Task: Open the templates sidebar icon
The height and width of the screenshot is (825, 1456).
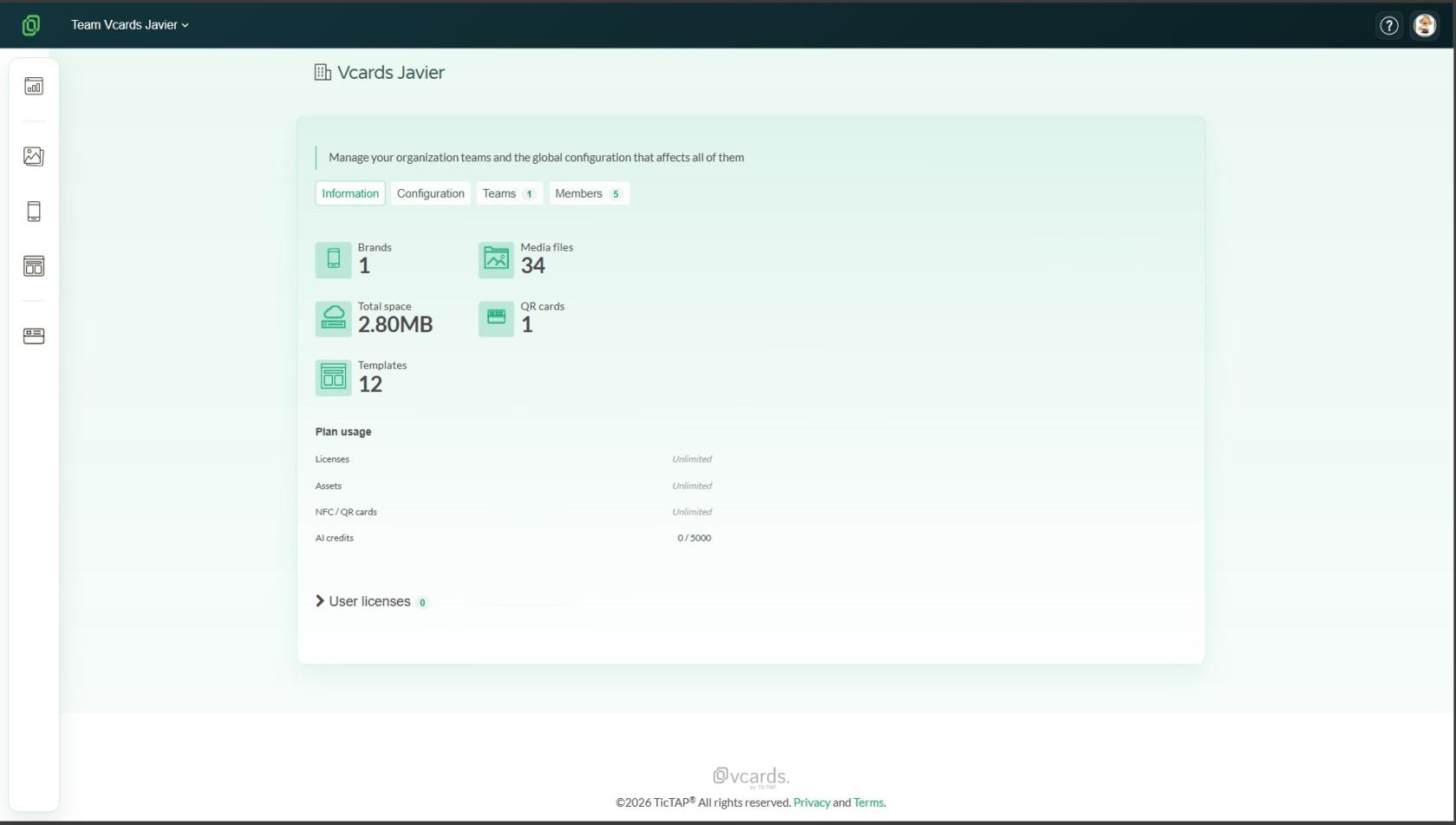Action: click(x=34, y=266)
